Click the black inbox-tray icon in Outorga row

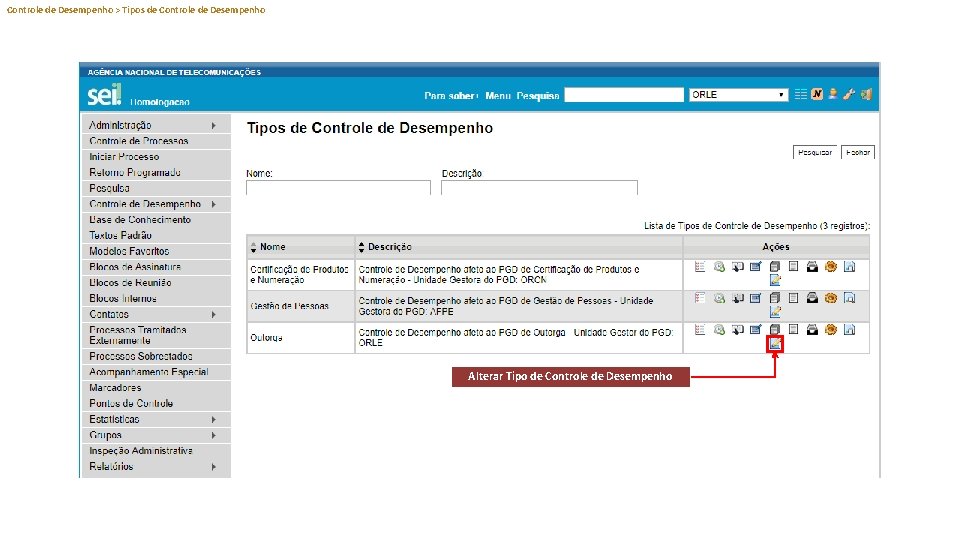point(812,329)
